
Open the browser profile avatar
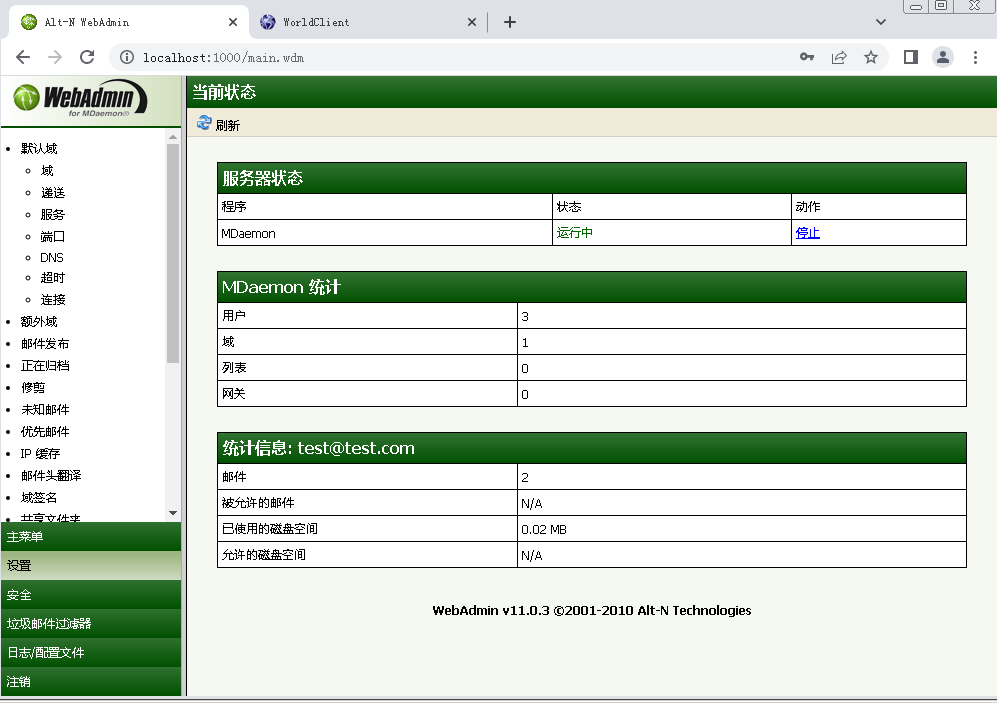click(943, 57)
